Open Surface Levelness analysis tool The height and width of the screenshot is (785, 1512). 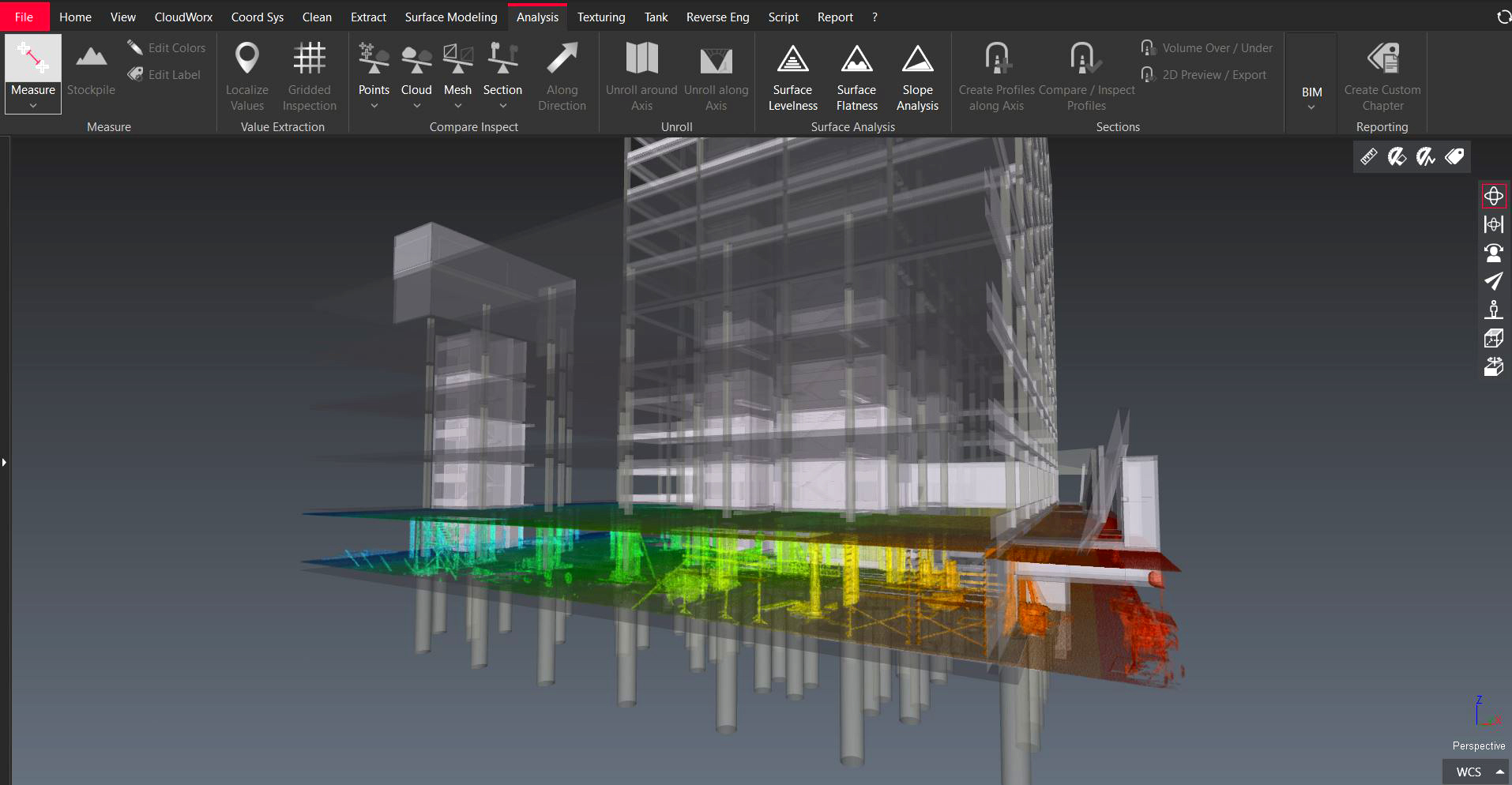pos(792,77)
